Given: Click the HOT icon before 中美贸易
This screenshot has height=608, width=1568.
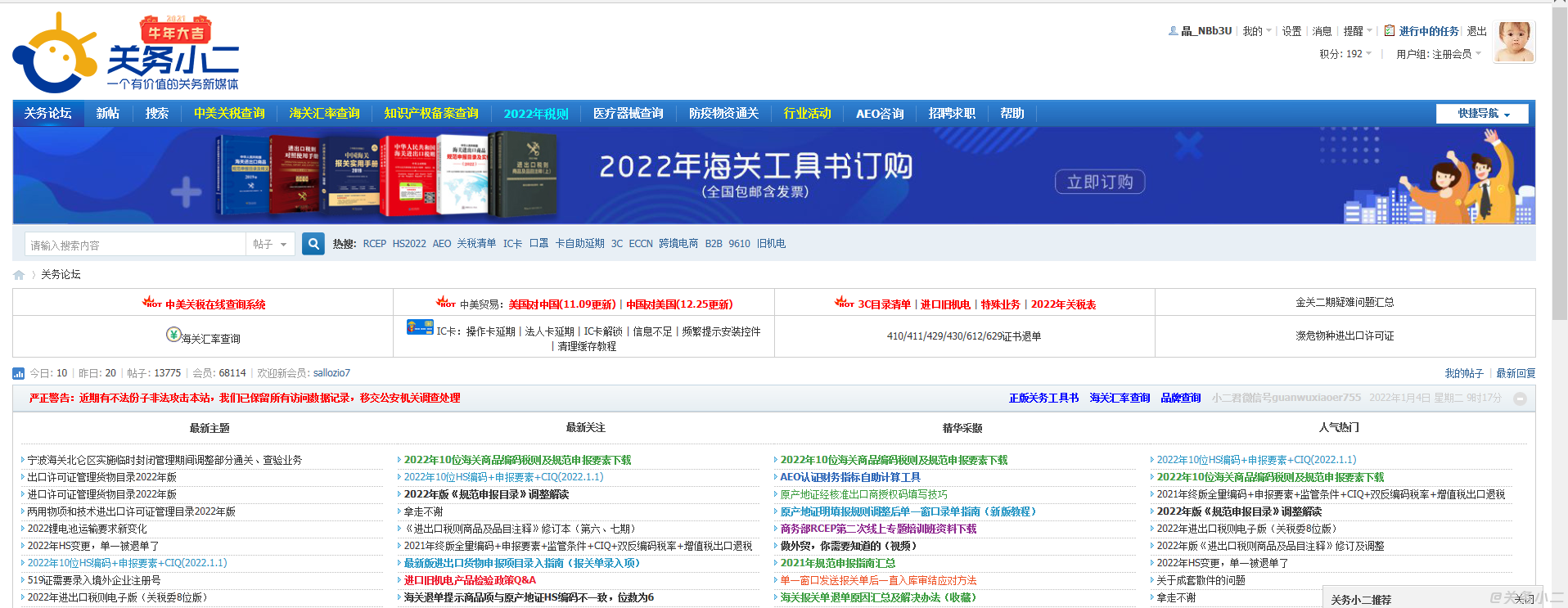Looking at the screenshot, I should (x=446, y=302).
